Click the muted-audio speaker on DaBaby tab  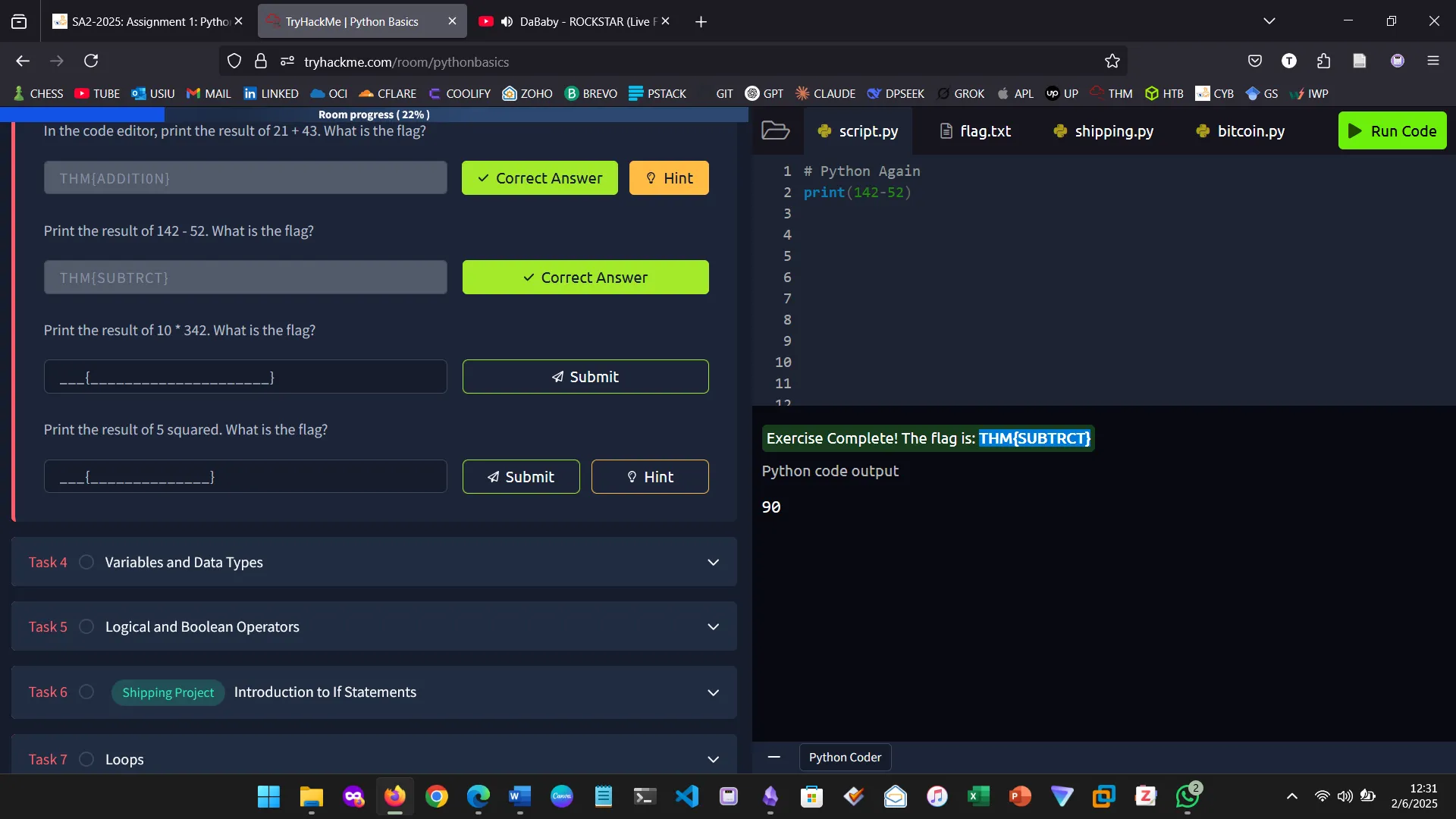click(x=507, y=21)
